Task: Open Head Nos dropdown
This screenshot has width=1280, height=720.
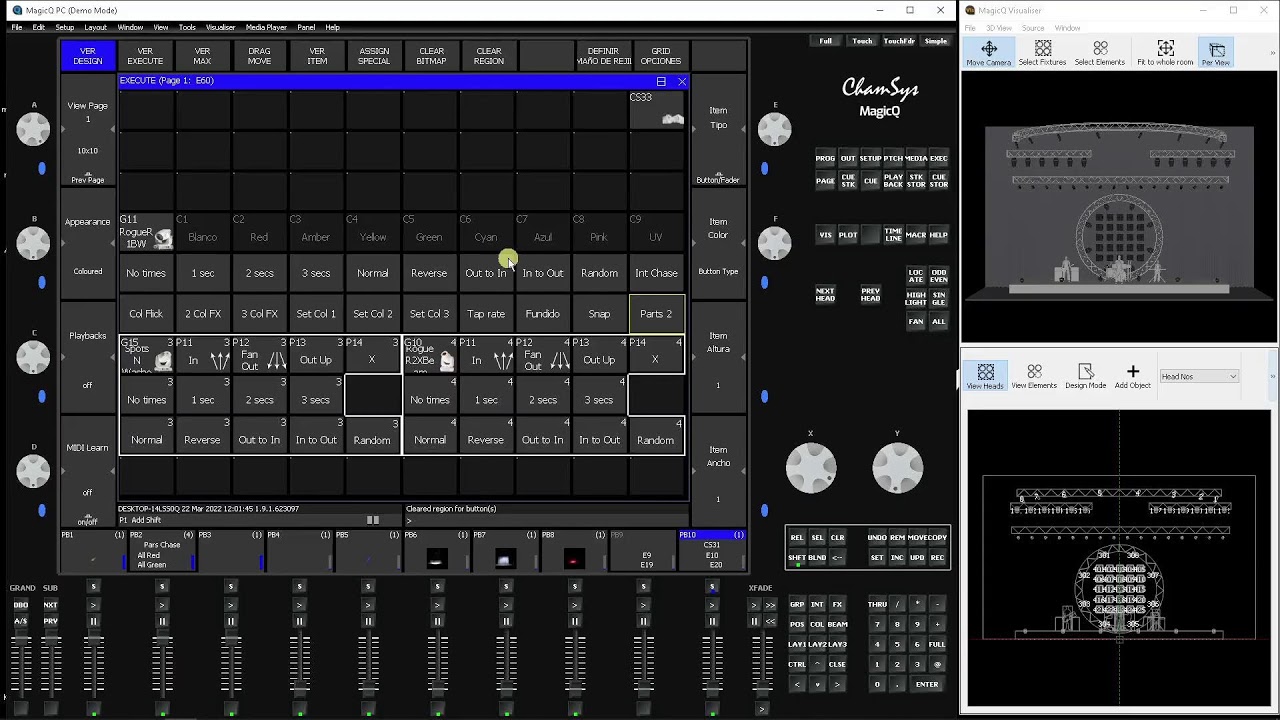Action: [1199, 376]
